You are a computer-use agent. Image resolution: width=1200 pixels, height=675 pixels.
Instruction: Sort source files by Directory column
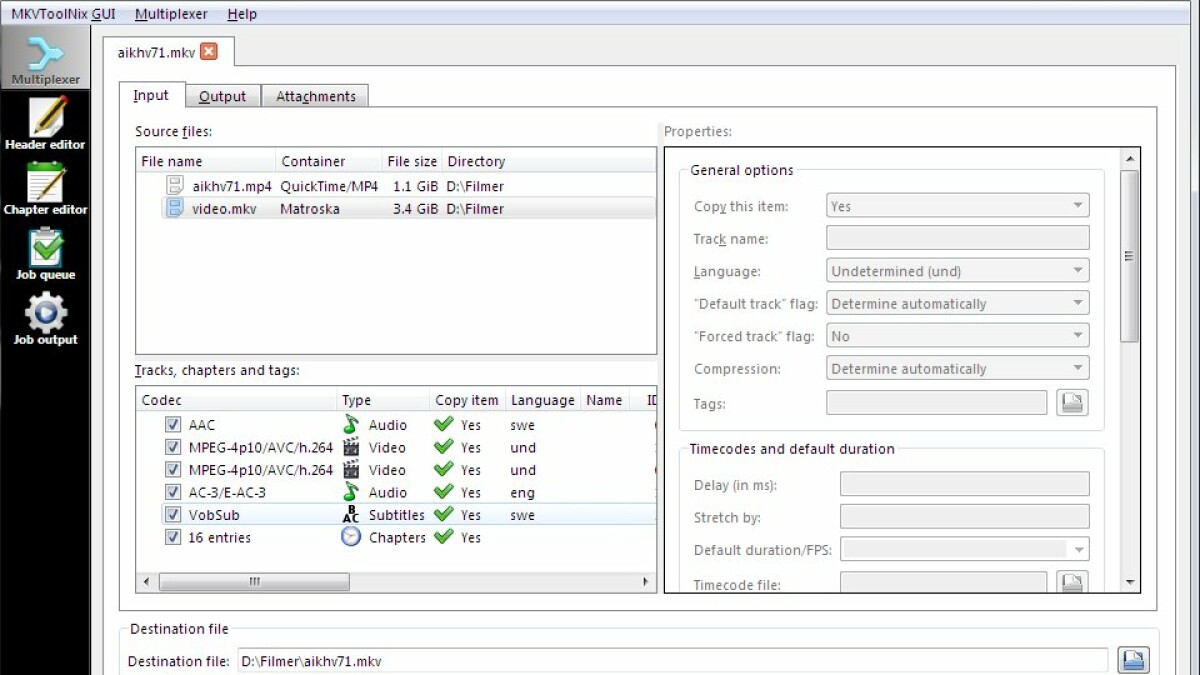pos(549,161)
